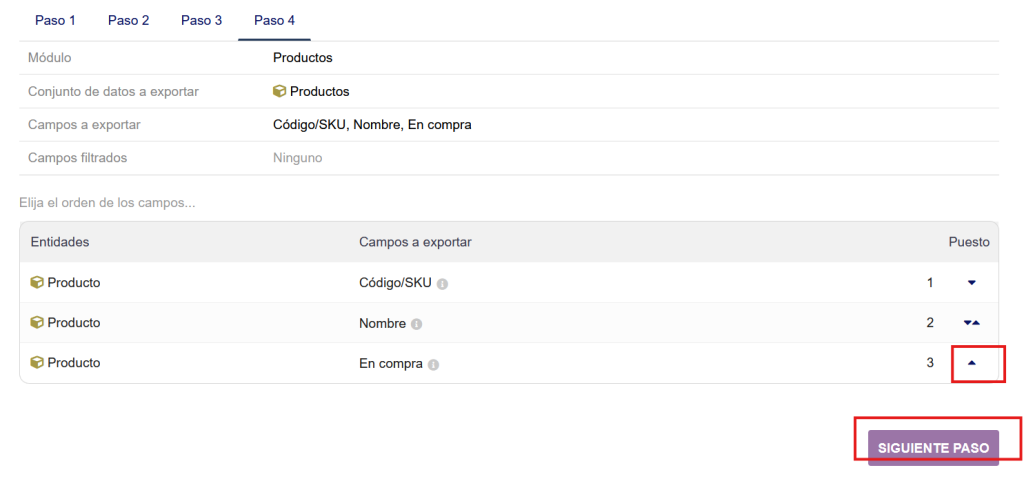This screenshot has height=488, width=1024.
Task: Select the Paso 4 tab
Action: [274, 20]
